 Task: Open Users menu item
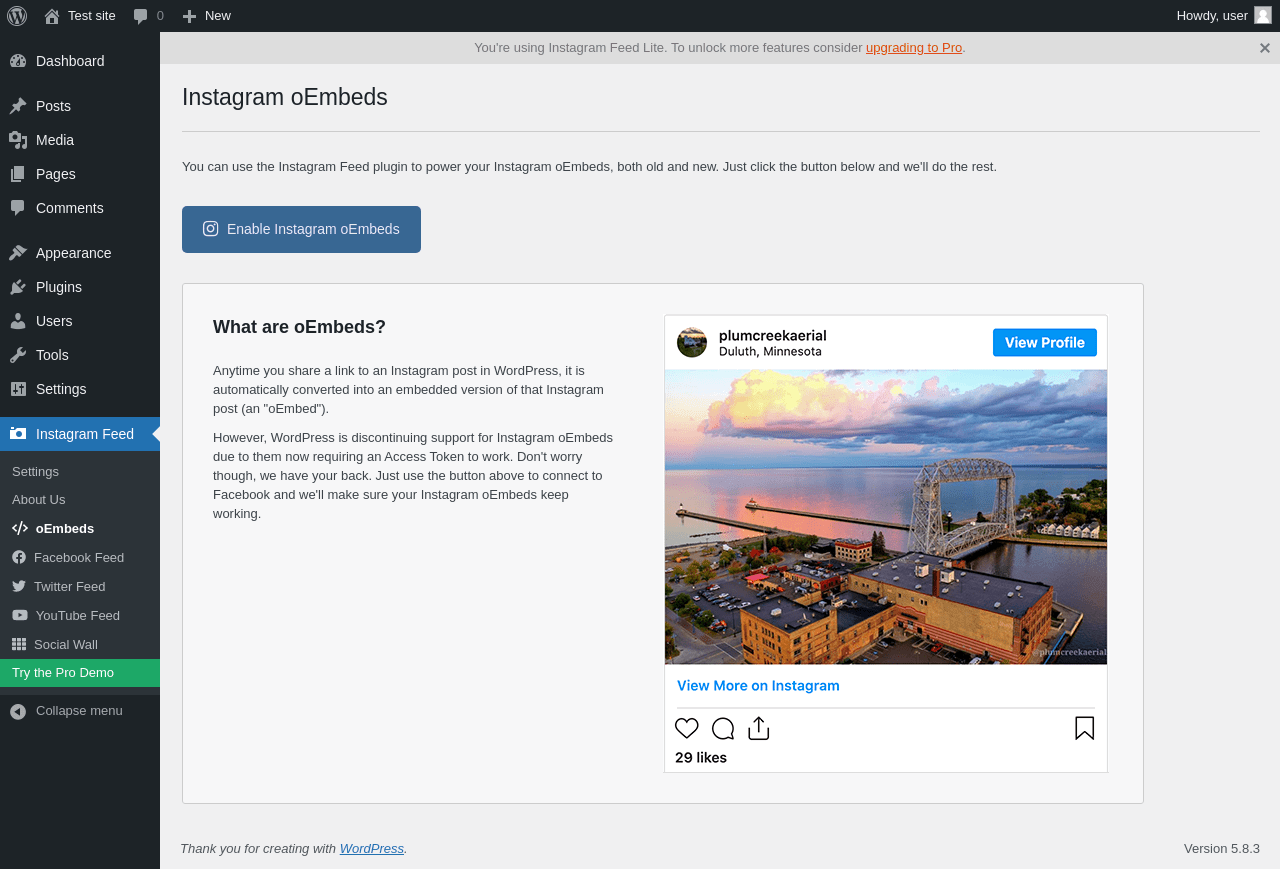[x=80, y=321]
